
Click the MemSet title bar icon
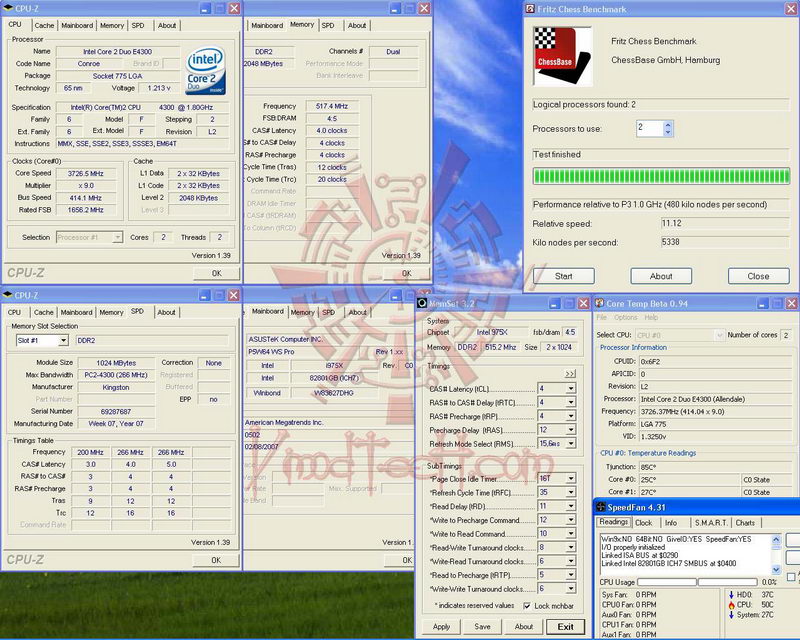[x=422, y=303]
